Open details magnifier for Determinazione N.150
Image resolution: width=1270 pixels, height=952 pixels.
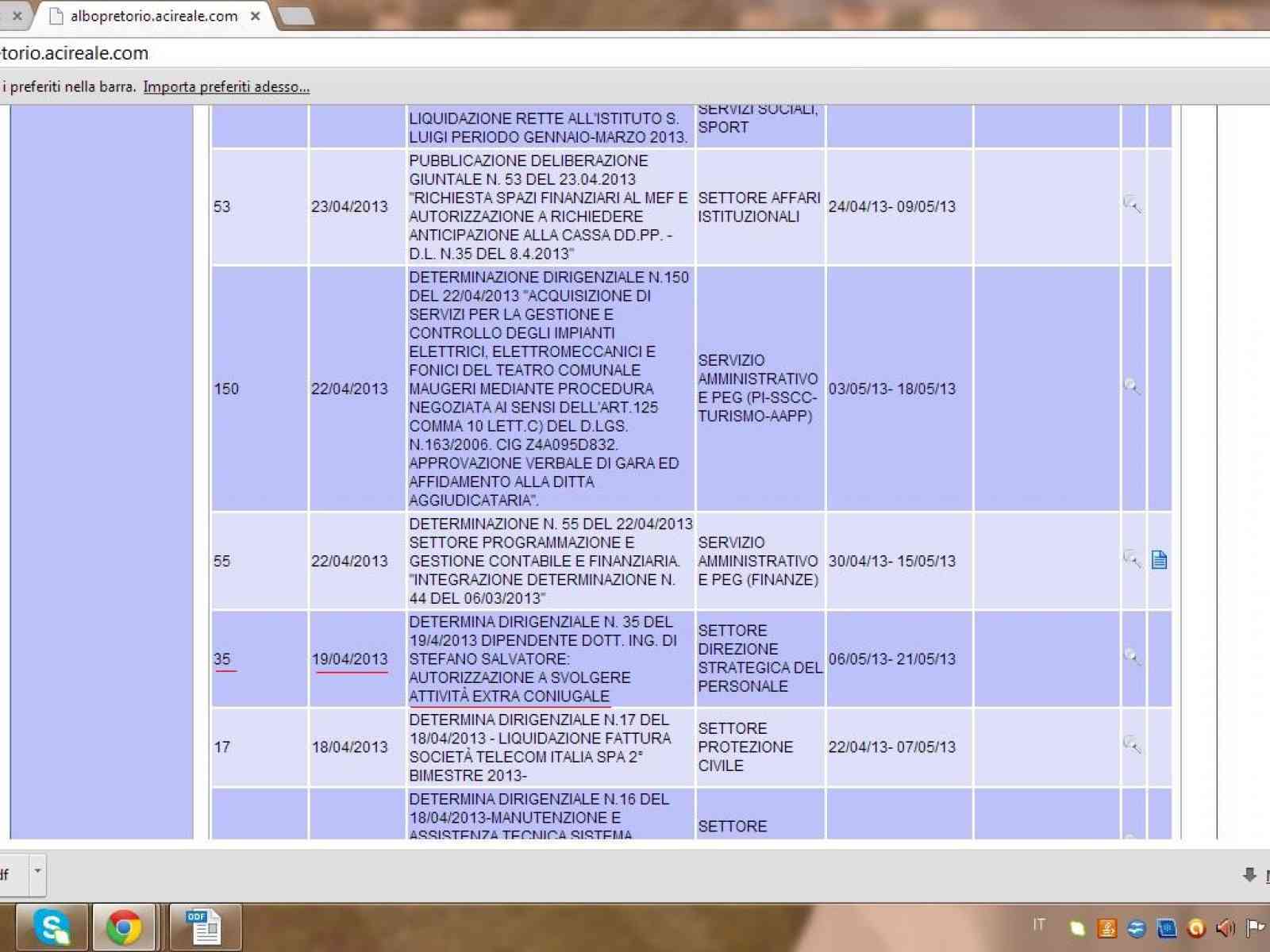coord(1132,387)
